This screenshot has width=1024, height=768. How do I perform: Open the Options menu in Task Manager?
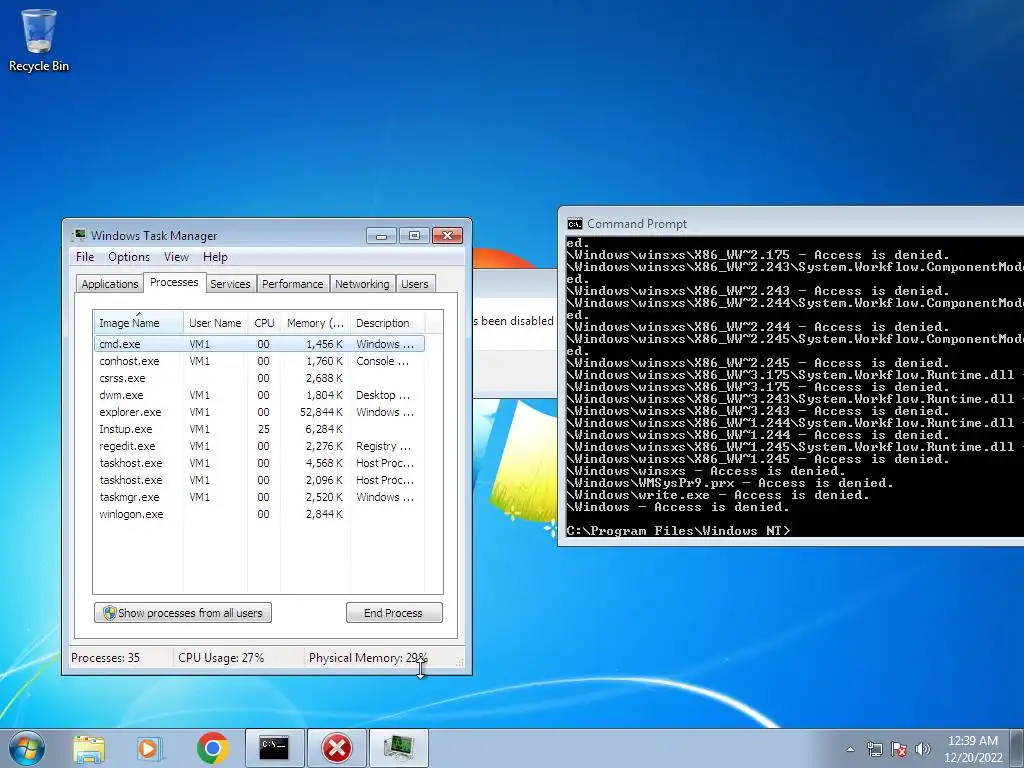[x=129, y=257]
